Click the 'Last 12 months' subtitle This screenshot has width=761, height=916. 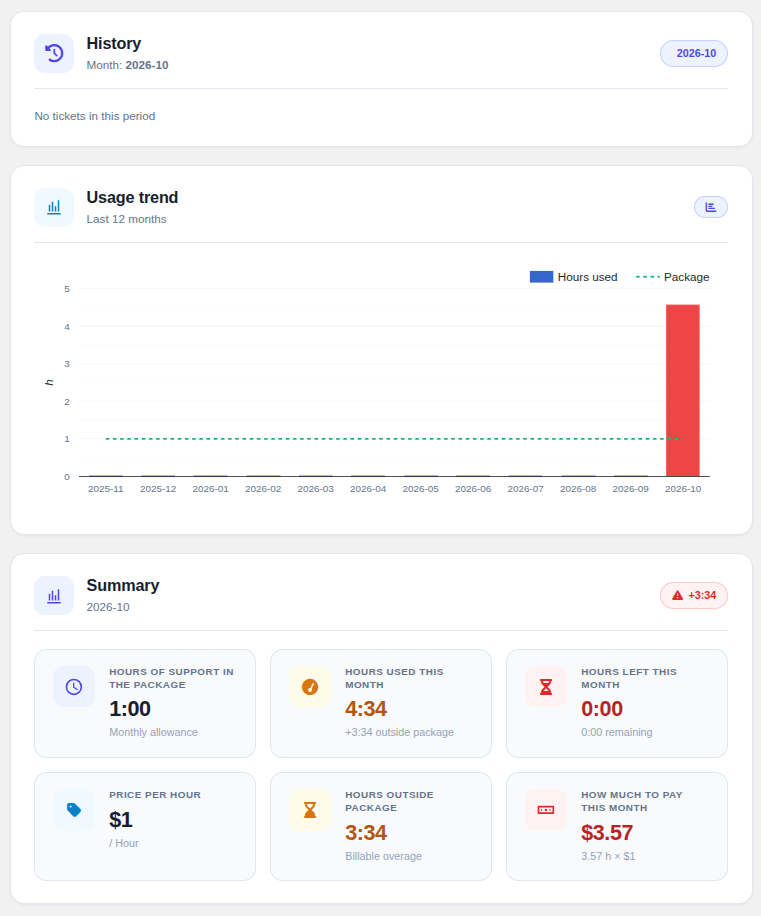coord(126,219)
